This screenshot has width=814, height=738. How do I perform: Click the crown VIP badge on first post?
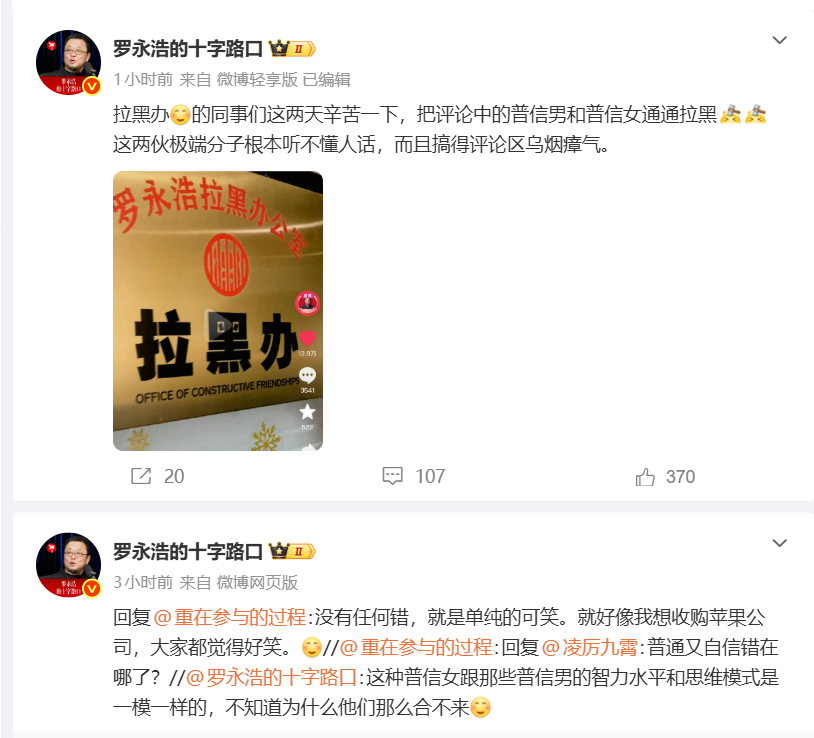292,49
